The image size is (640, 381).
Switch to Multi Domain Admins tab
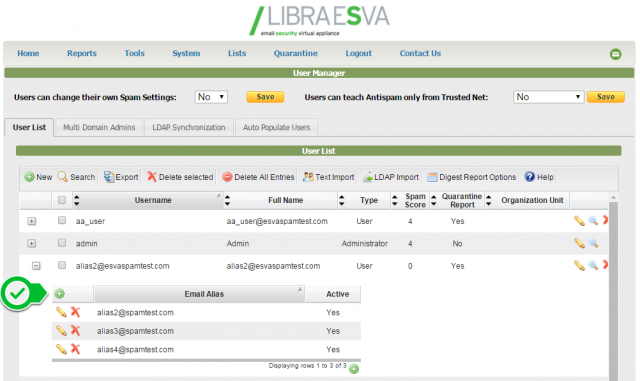[99, 127]
